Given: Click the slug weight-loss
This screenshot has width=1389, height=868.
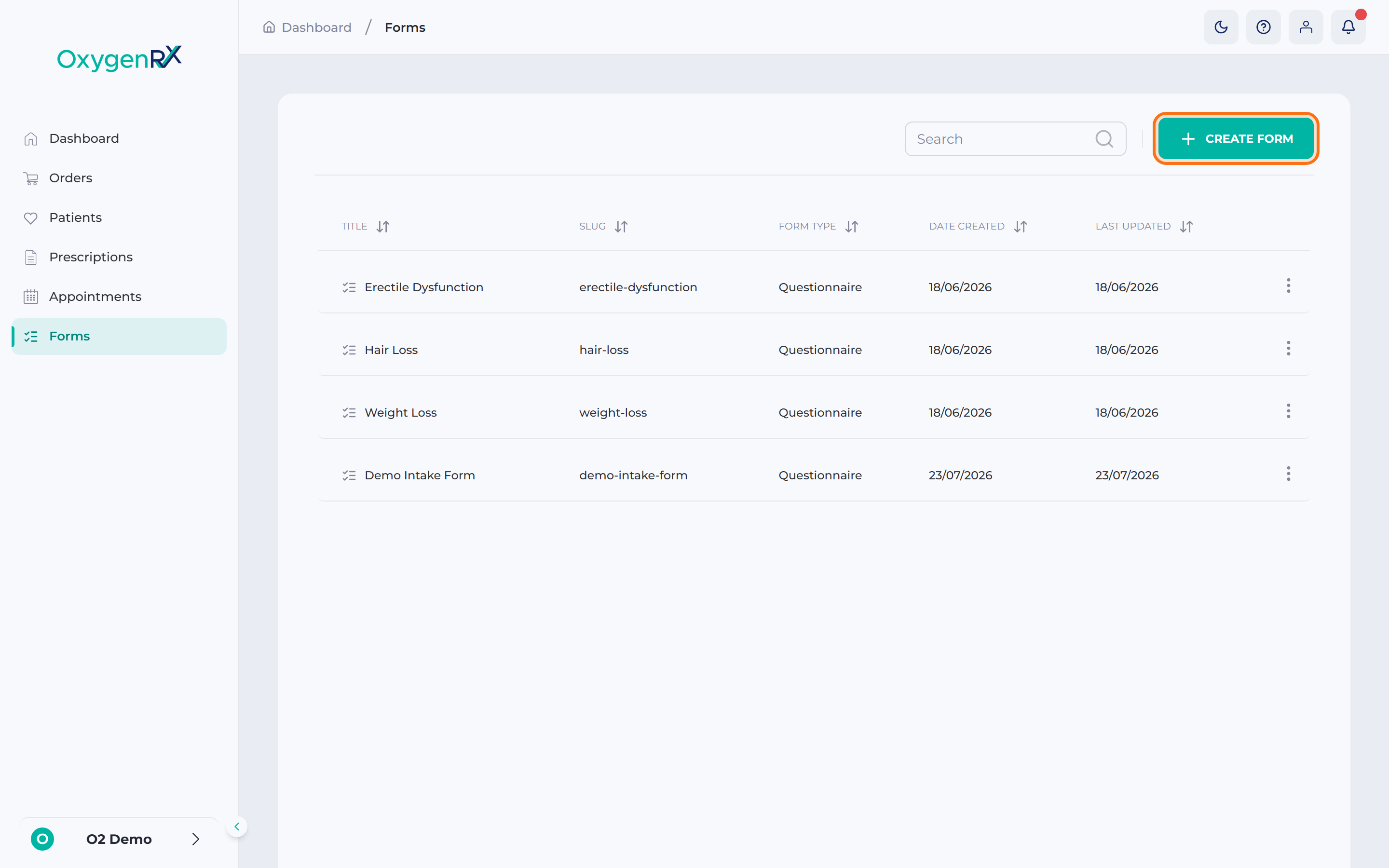Looking at the screenshot, I should (x=613, y=412).
